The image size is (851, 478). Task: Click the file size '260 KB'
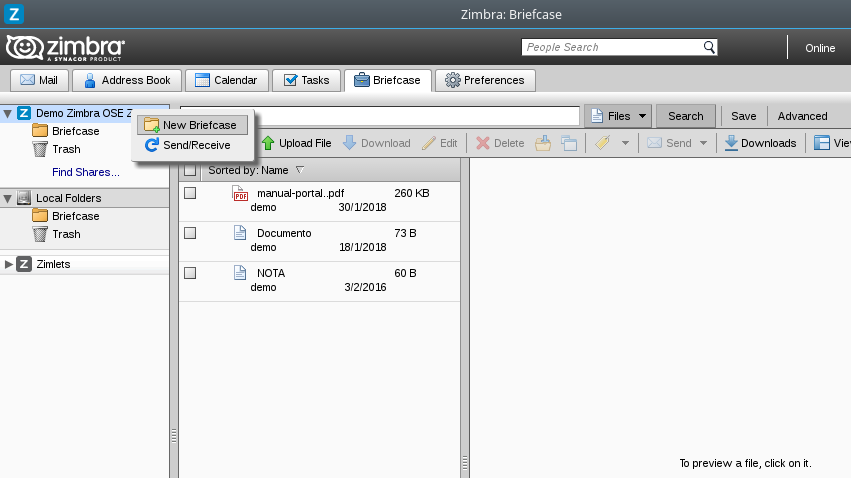tap(412, 193)
